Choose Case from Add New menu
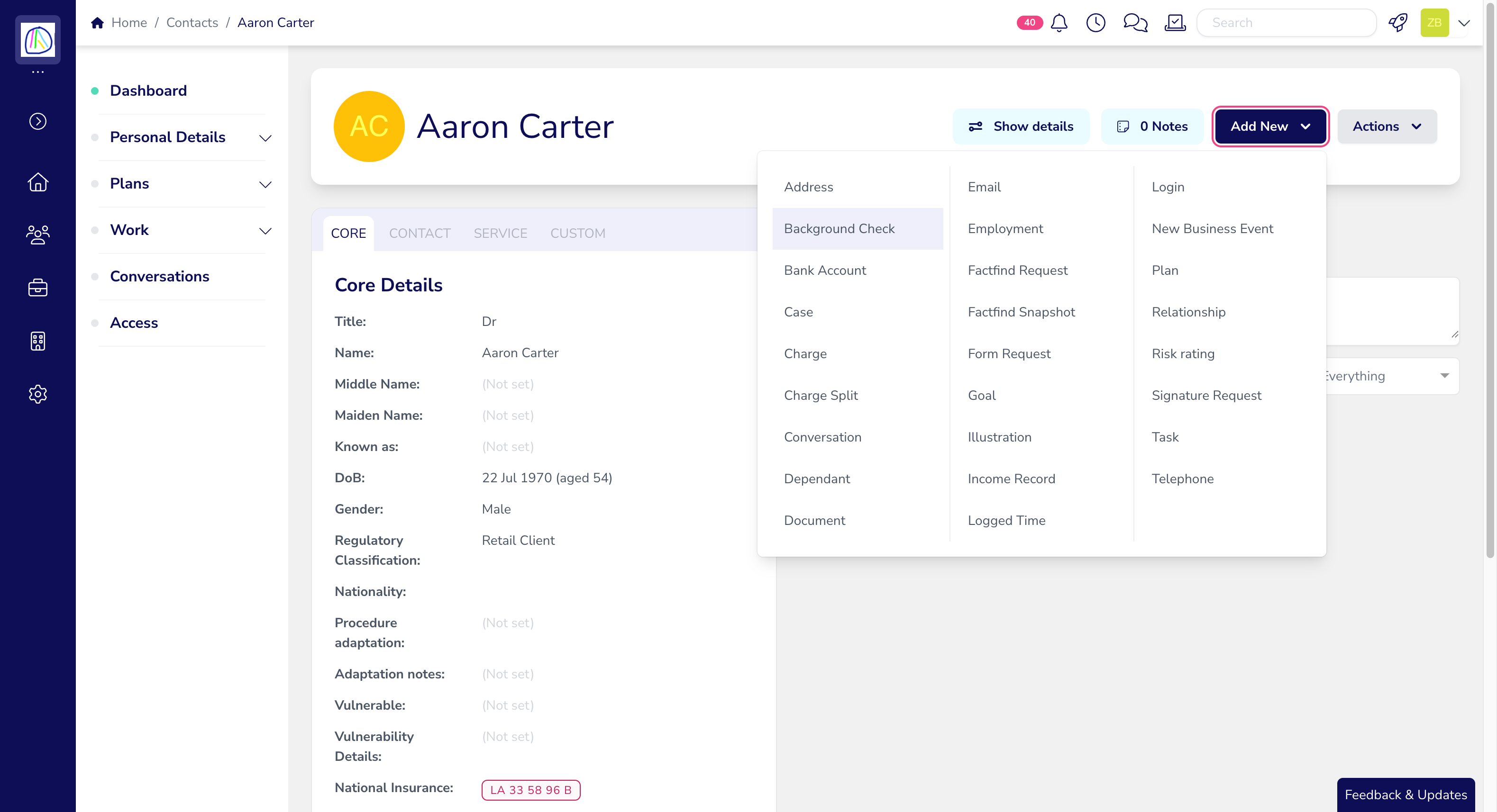1497x812 pixels. pos(857,312)
